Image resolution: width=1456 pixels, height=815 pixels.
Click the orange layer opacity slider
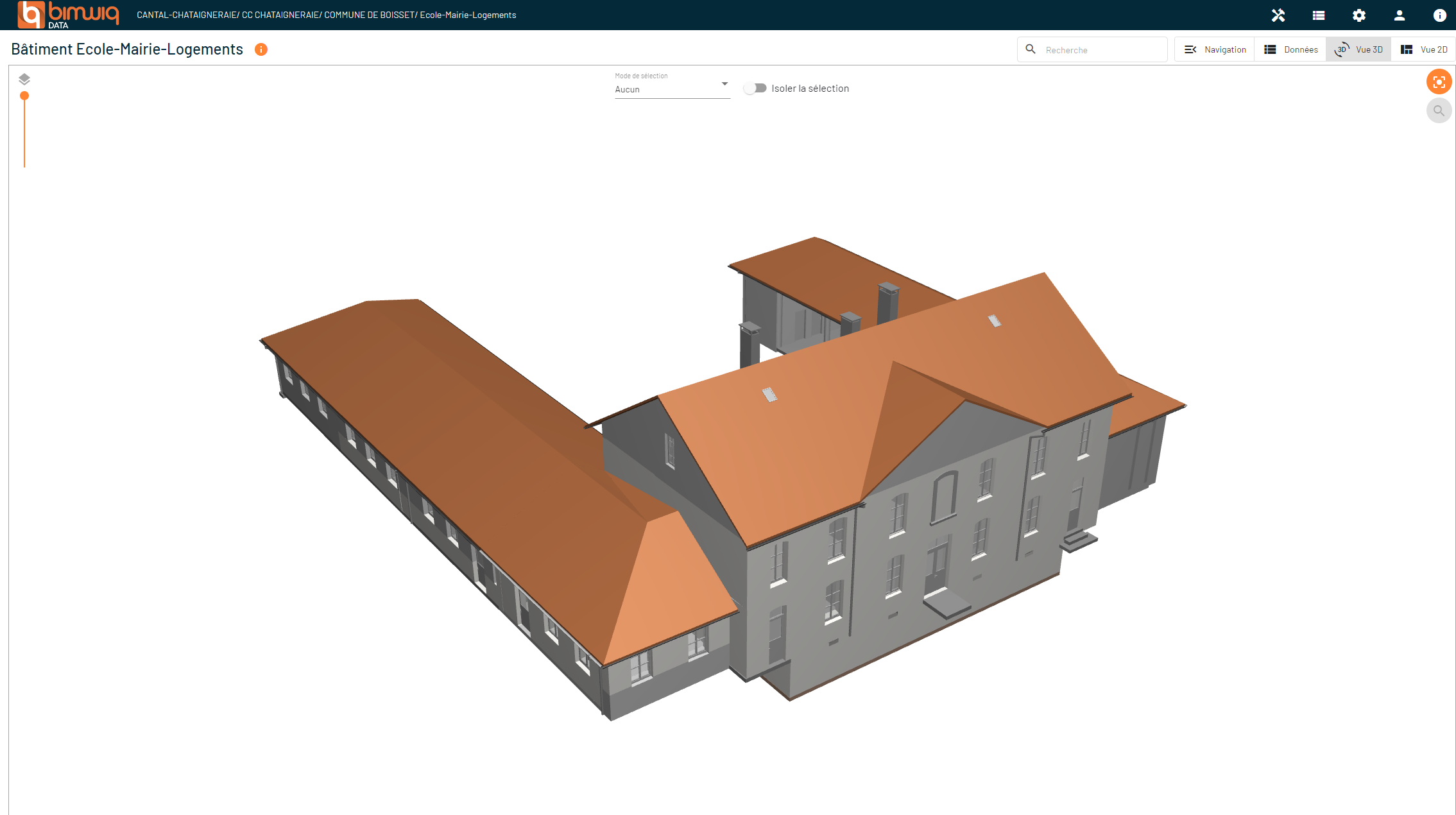click(x=24, y=97)
